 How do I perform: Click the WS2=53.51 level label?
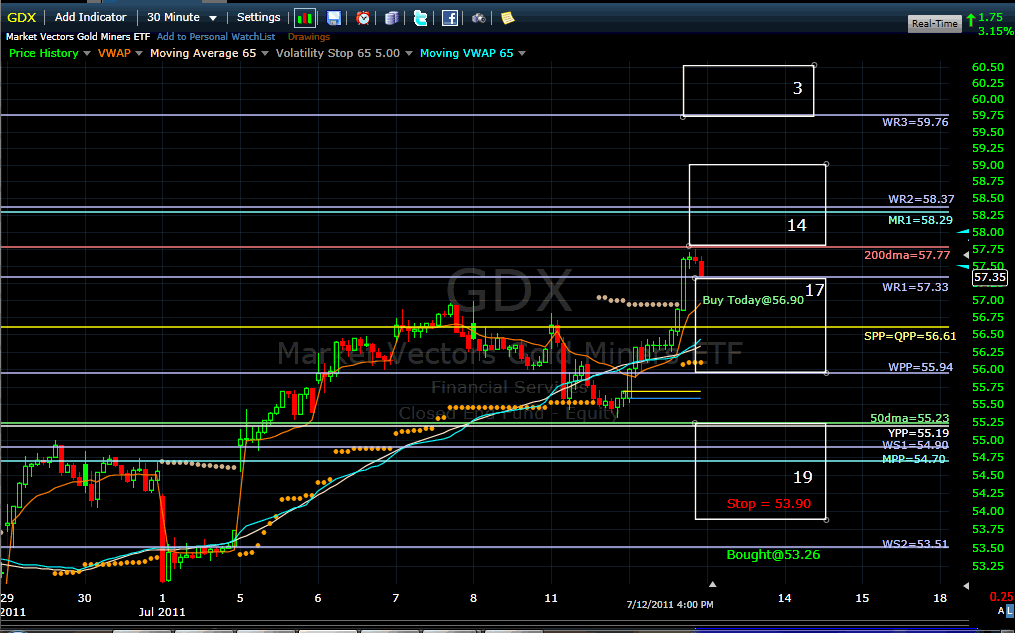pos(915,544)
